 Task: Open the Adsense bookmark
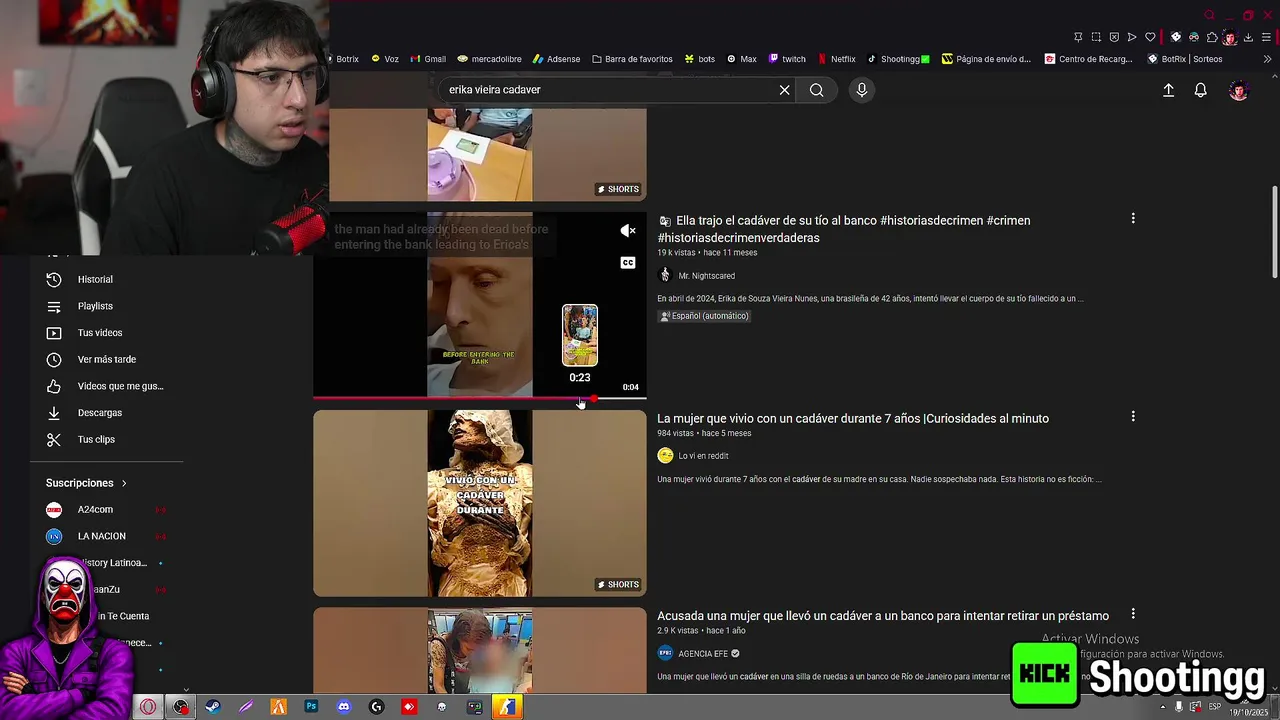click(x=556, y=59)
